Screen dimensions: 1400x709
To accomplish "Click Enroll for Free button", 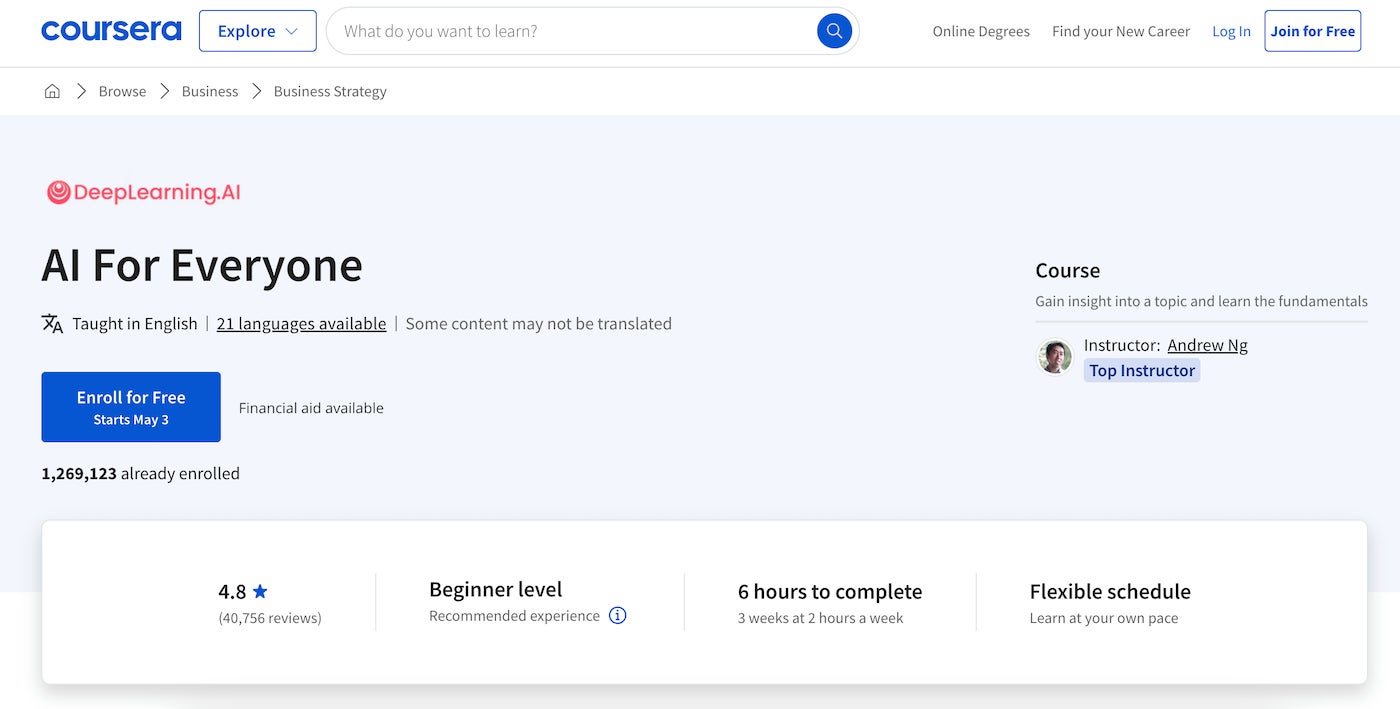I will point(131,407).
